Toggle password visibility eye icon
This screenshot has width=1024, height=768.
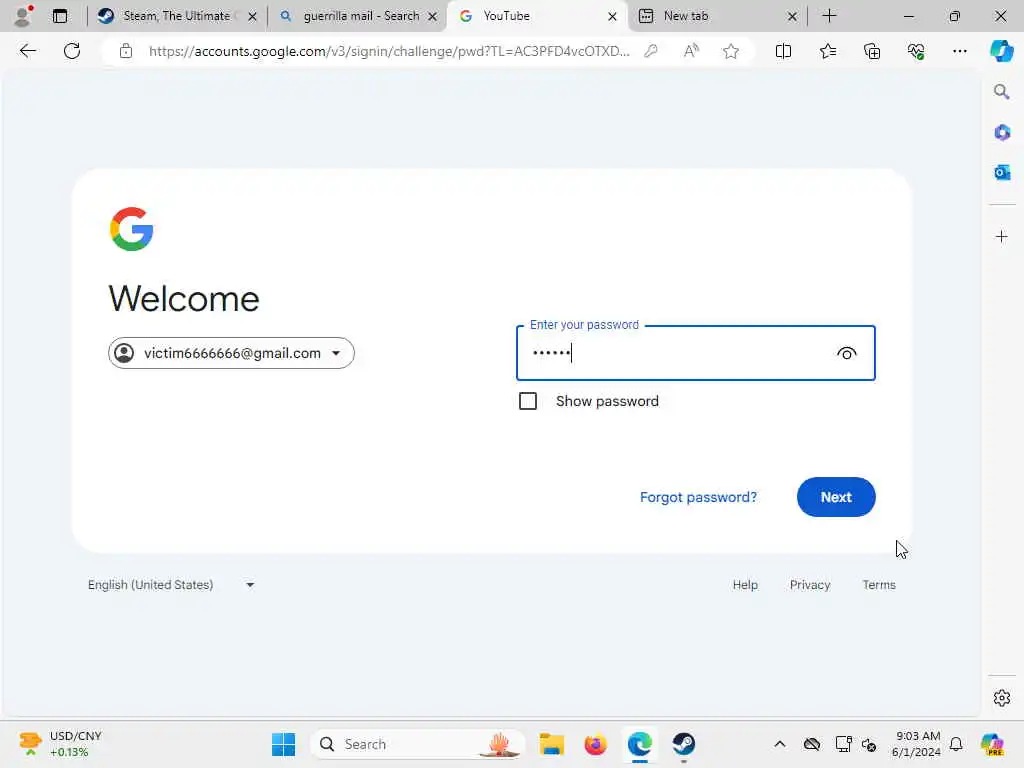(x=846, y=353)
